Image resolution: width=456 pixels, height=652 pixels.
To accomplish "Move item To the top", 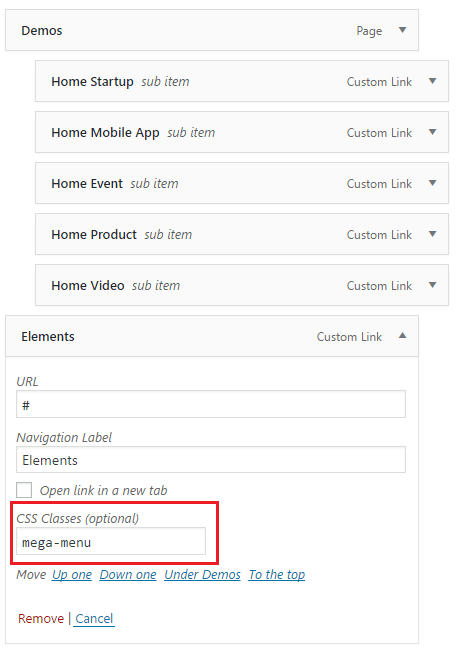I will 277,575.
